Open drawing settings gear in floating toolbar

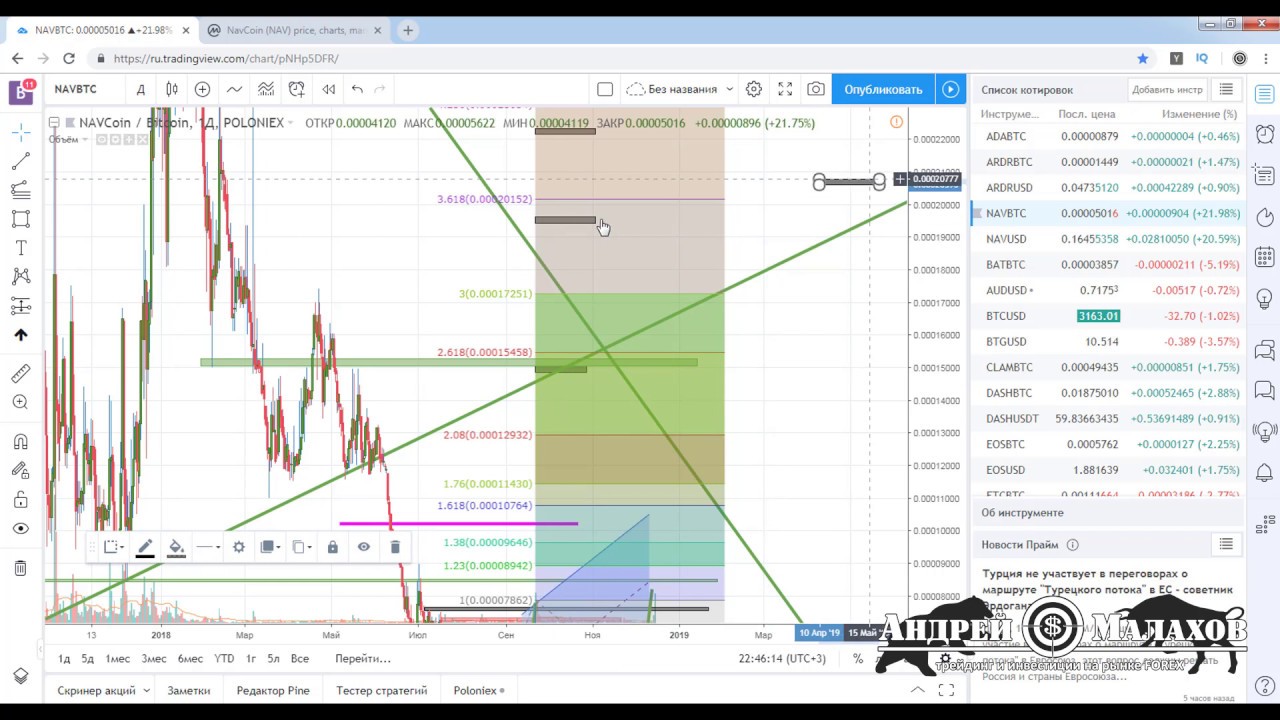point(239,547)
